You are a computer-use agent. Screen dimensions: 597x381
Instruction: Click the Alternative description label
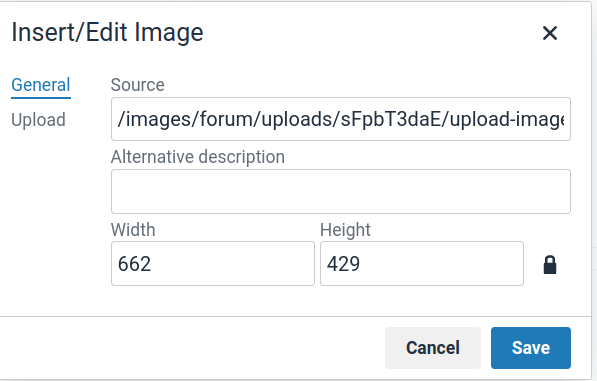pyautogui.click(x=198, y=157)
